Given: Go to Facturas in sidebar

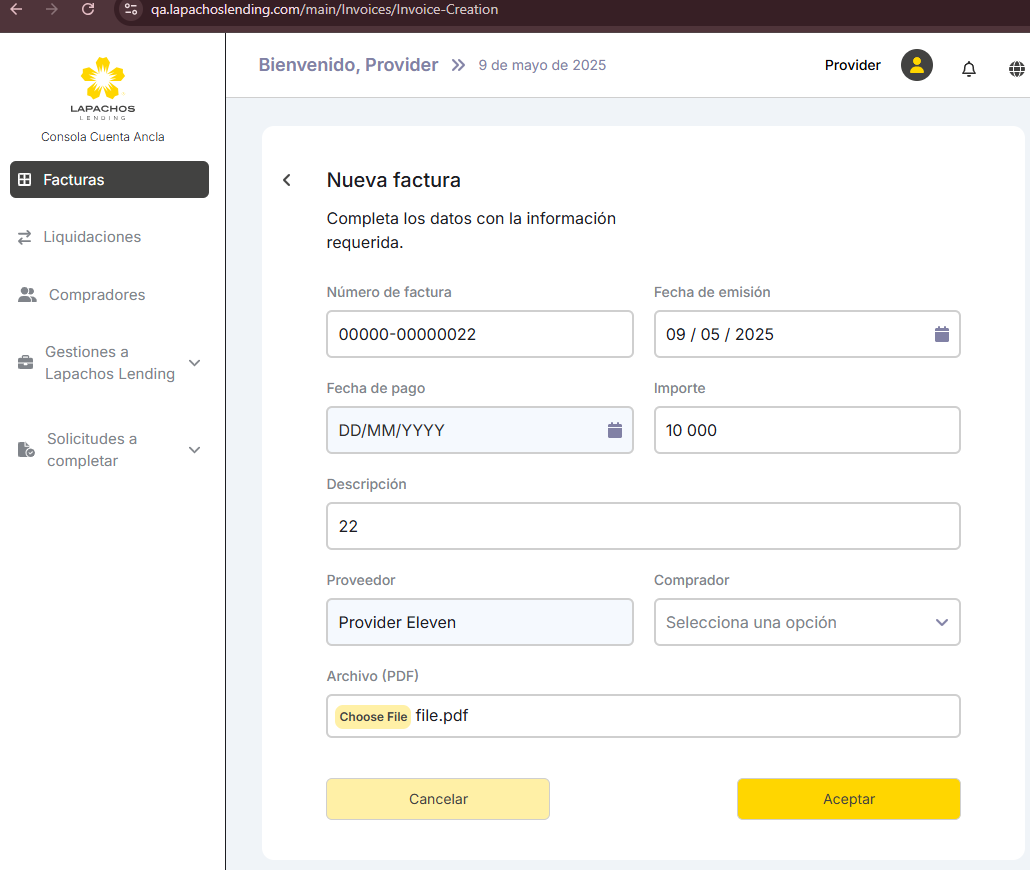Looking at the screenshot, I should click(109, 180).
